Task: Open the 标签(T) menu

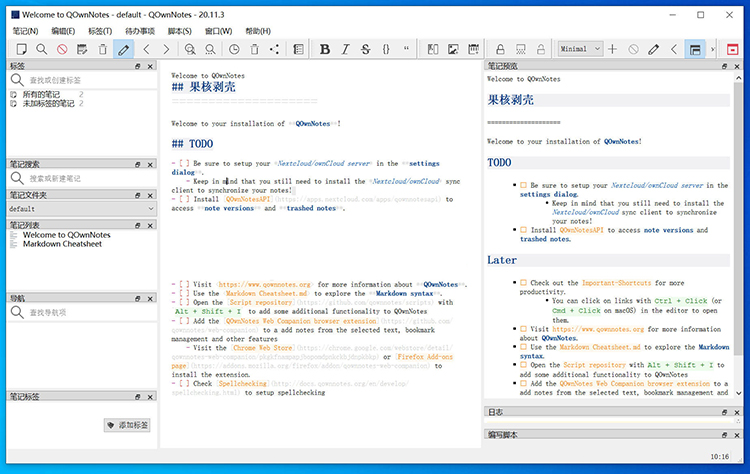Action: coord(100,31)
